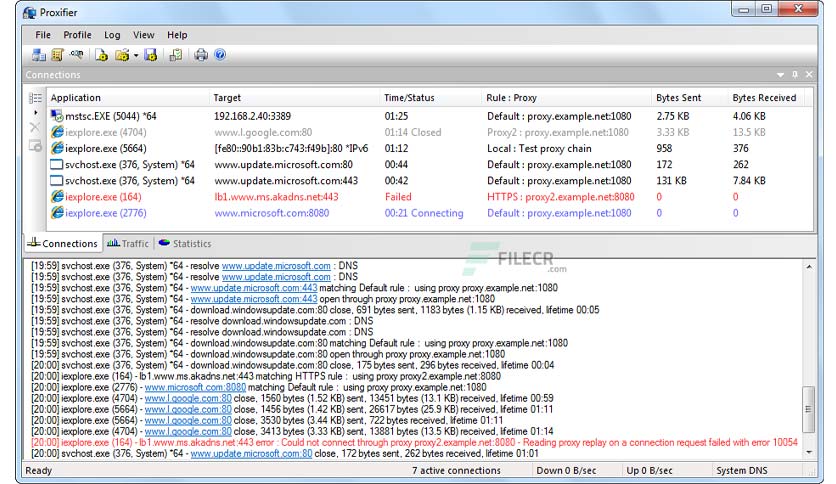The width and height of the screenshot is (836, 484).
Task: Open www.l.google.com:80 link with lifetime 00:59
Action: pos(188,398)
